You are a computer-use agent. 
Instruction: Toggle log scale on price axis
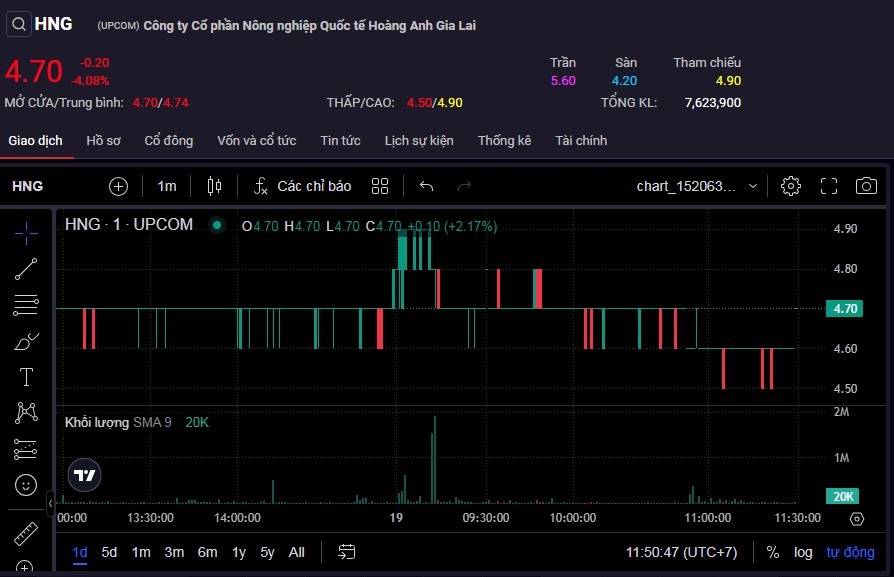[803, 552]
